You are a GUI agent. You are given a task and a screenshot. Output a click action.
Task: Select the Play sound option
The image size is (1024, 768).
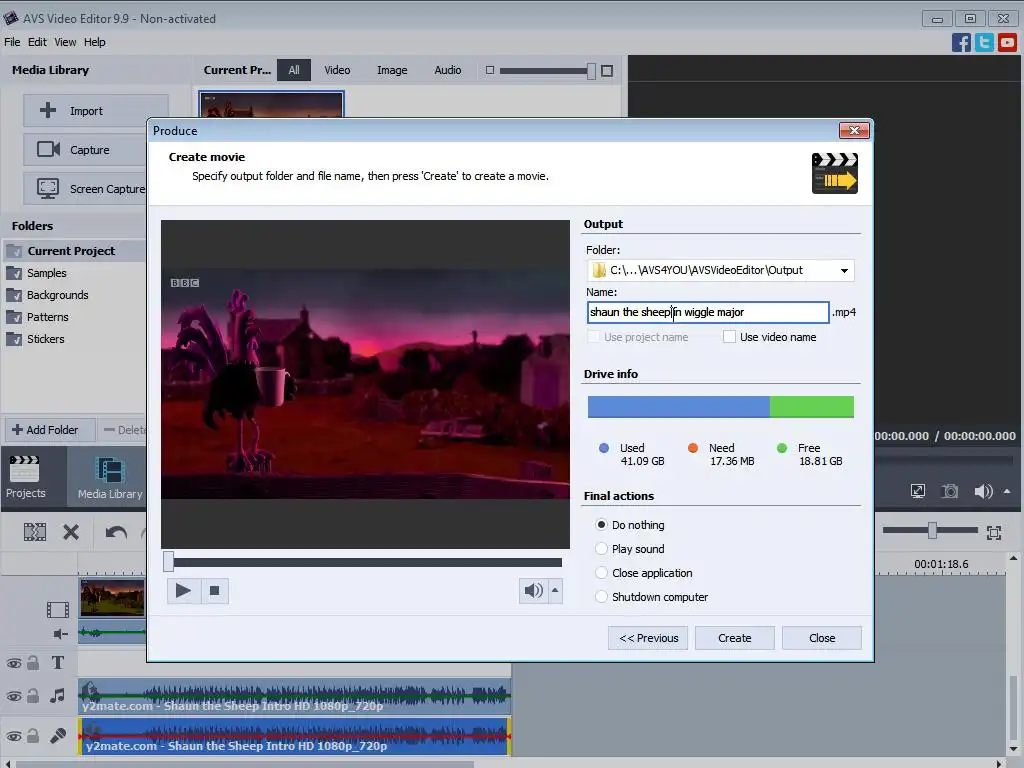point(601,549)
